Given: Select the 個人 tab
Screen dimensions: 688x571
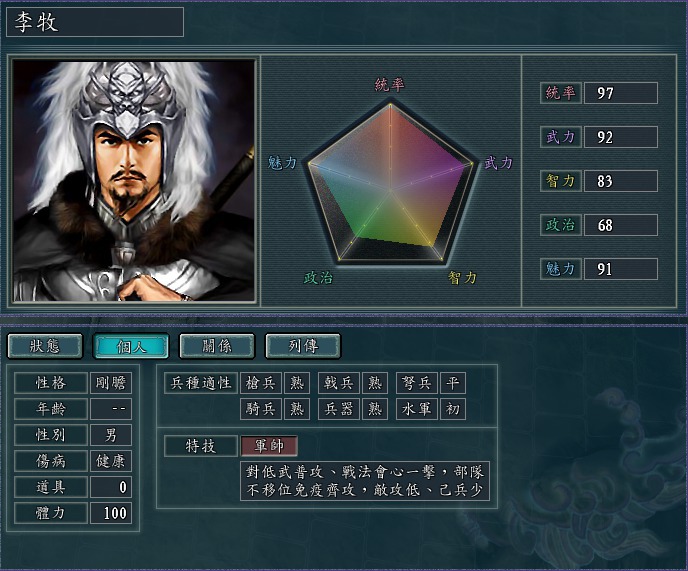Looking at the screenshot, I should tap(131, 346).
